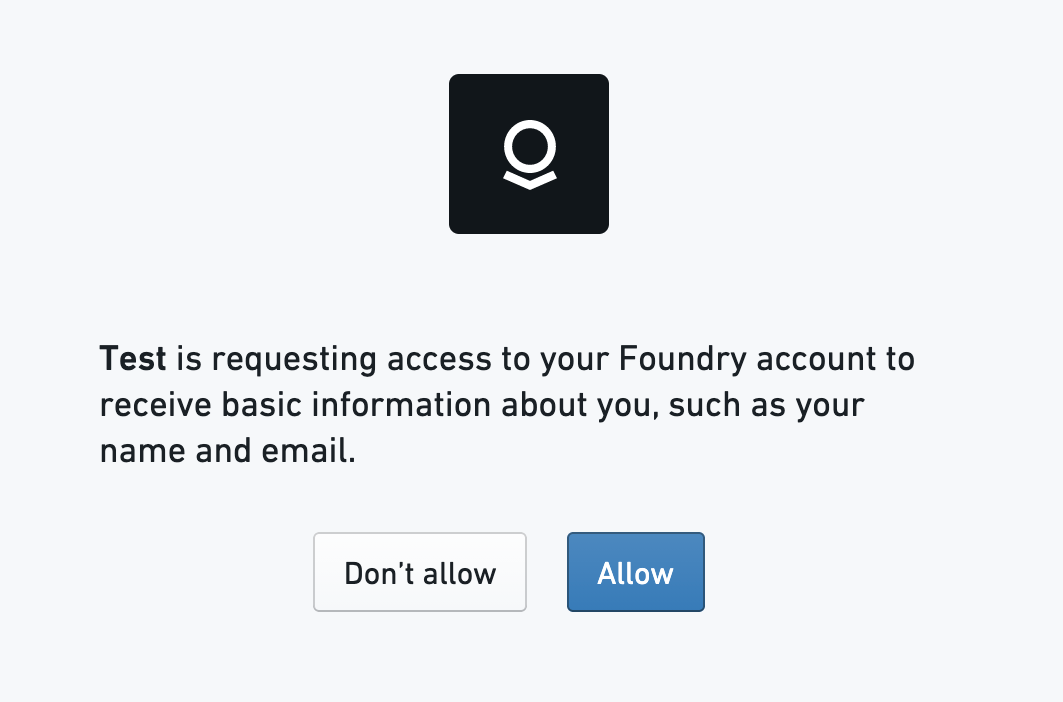Approve the Test application's access request

[635, 572]
